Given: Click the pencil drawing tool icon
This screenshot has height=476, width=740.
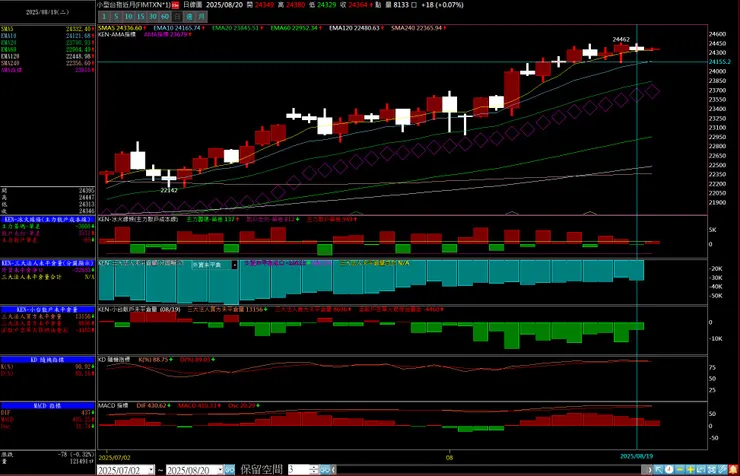Looking at the screenshot, I should [x=723, y=470].
